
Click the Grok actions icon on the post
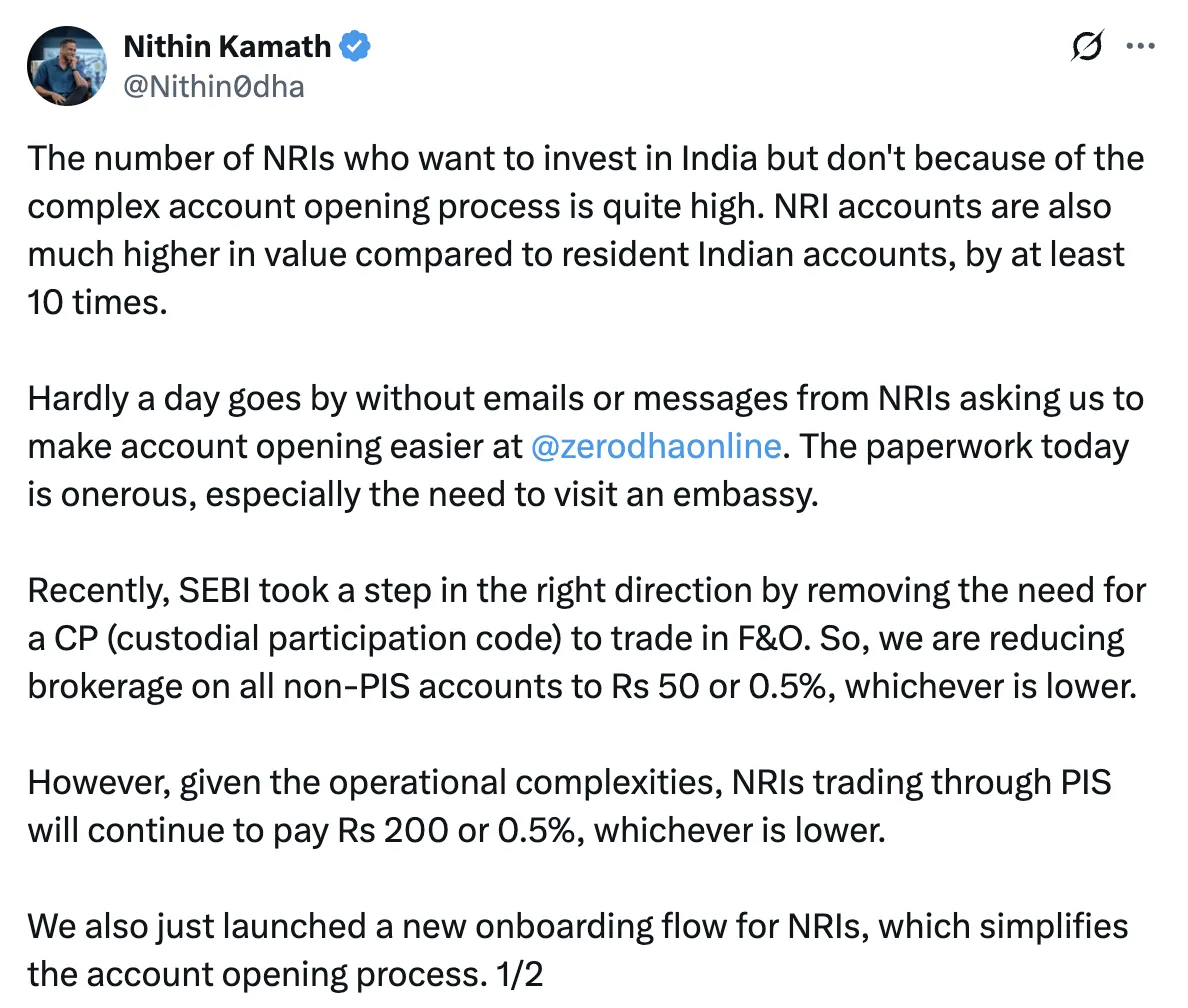pyautogui.click(x=1088, y=46)
